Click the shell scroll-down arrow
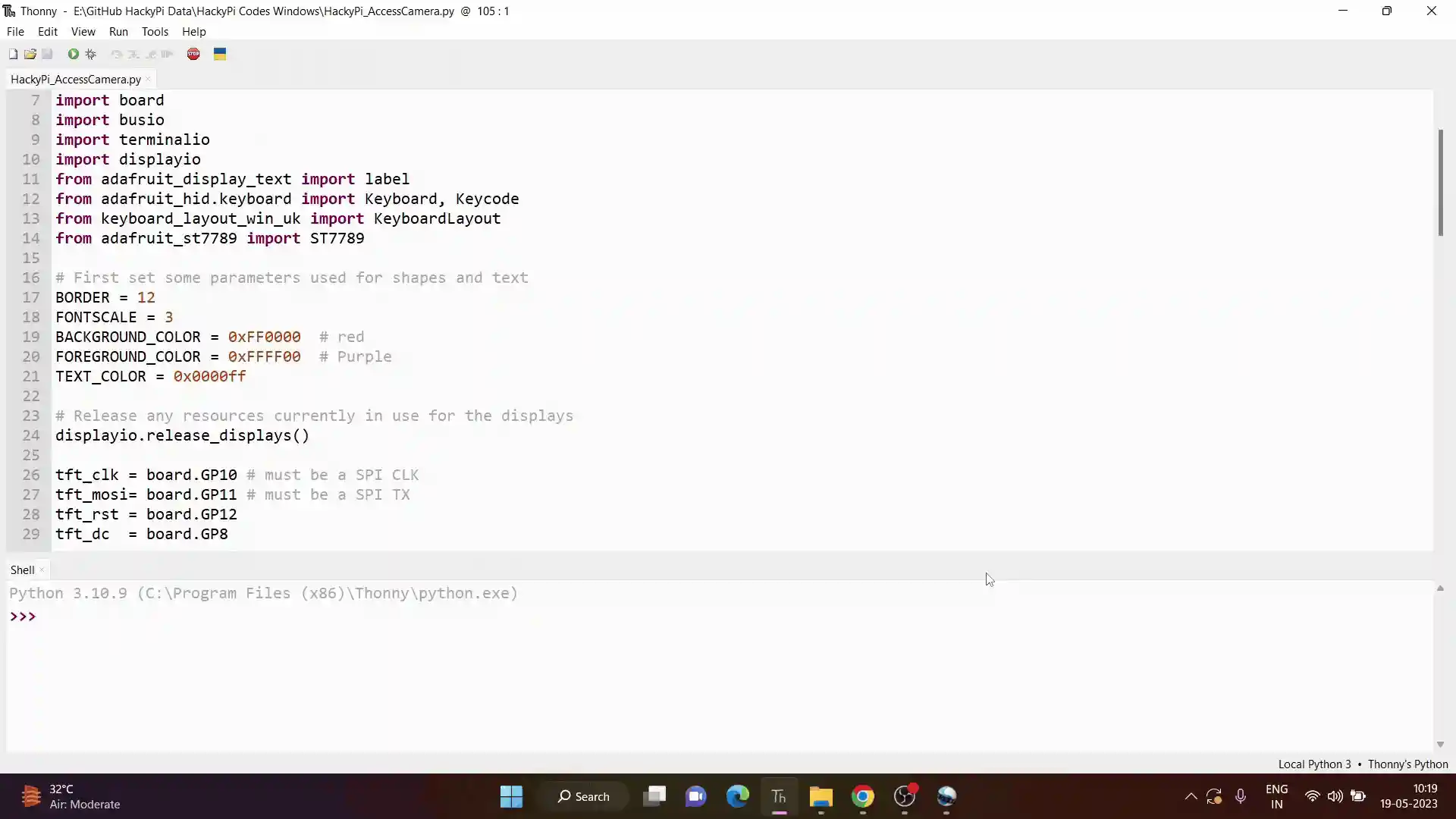 pyautogui.click(x=1440, y=745)
